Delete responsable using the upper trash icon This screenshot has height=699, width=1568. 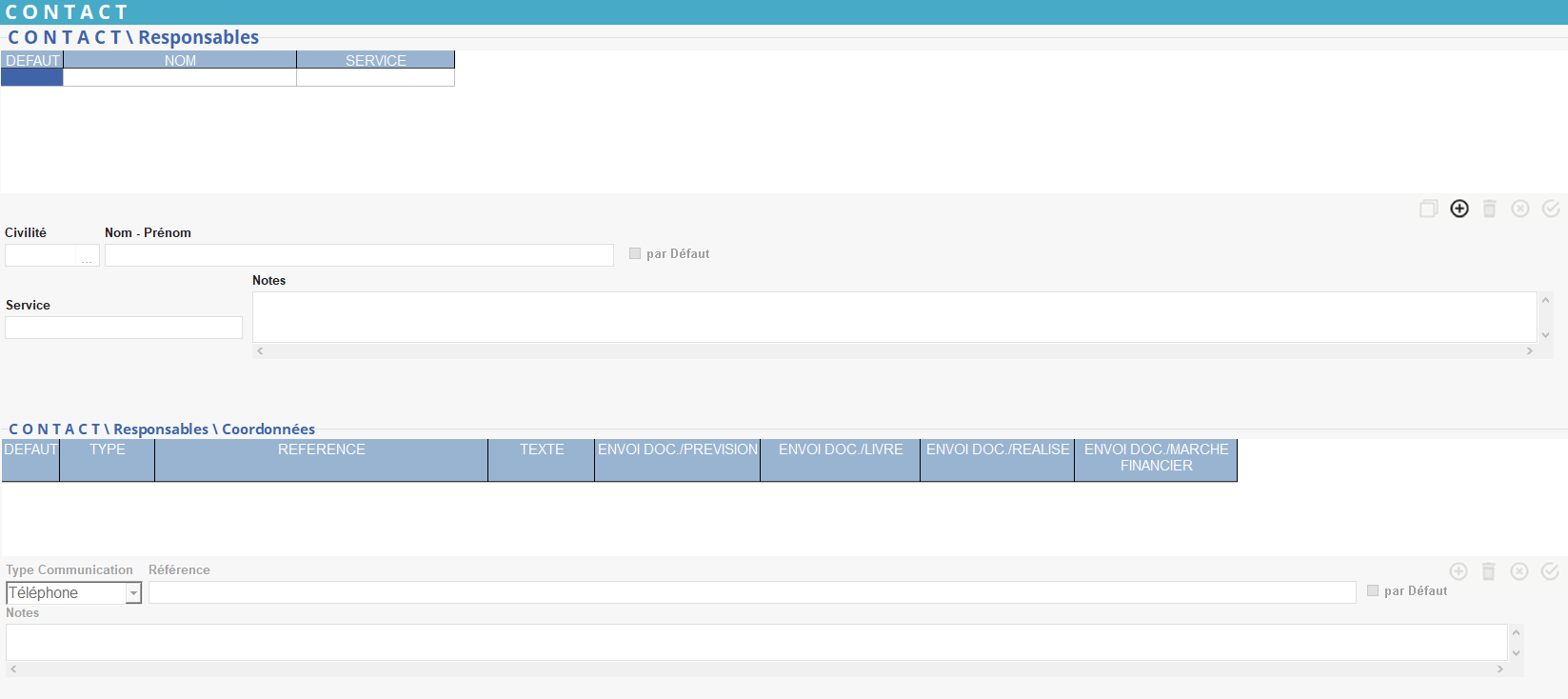pyautogui.click(x=1490, y=209)
